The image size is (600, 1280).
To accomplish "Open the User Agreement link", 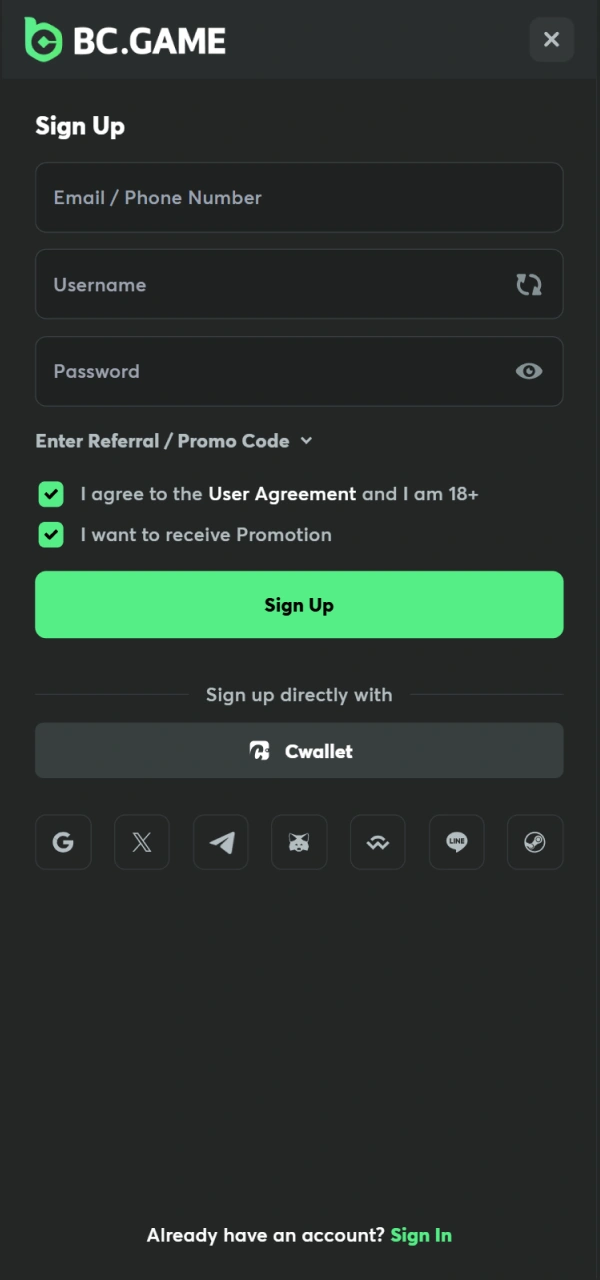I will (x=282, y=494).
